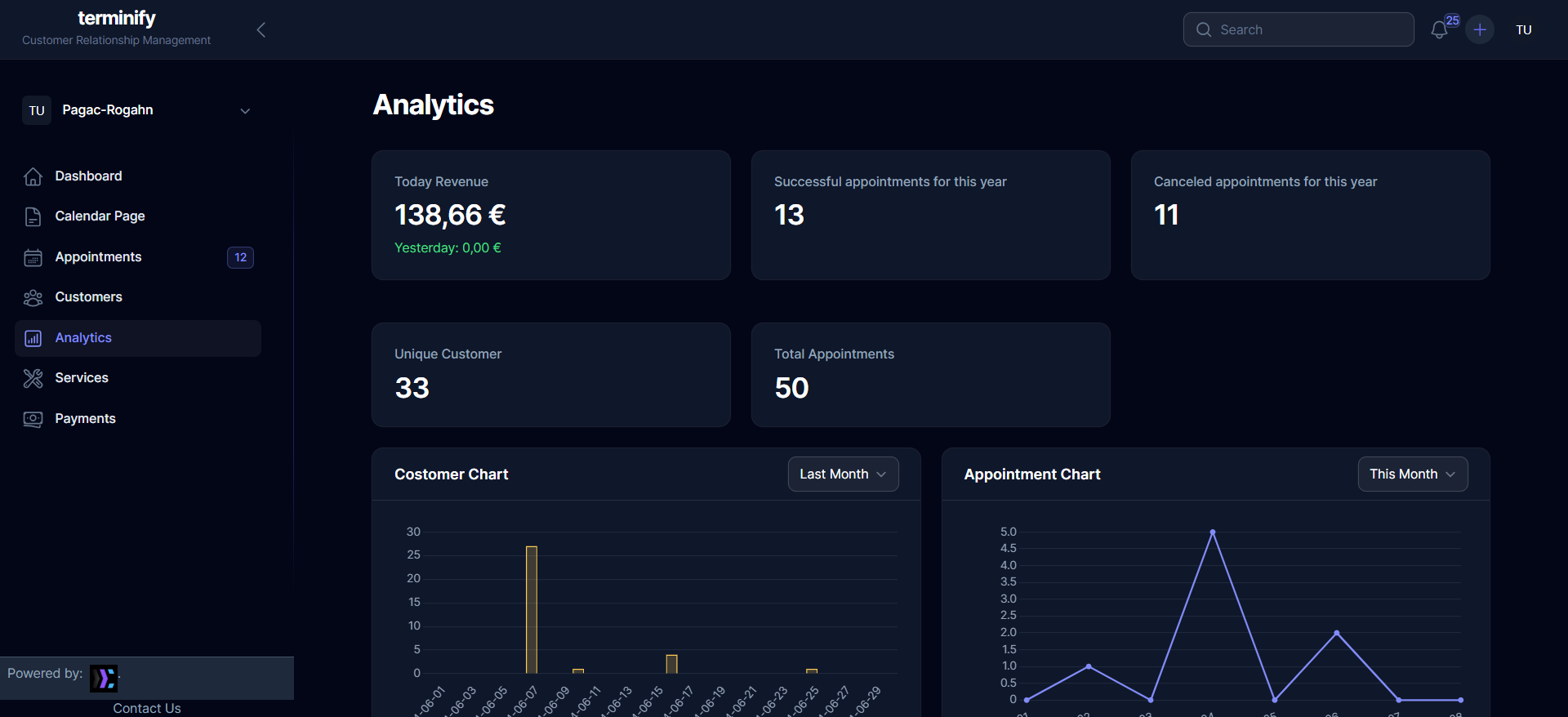
Task: Click the Payments cash icon
Action: point(33,419)
